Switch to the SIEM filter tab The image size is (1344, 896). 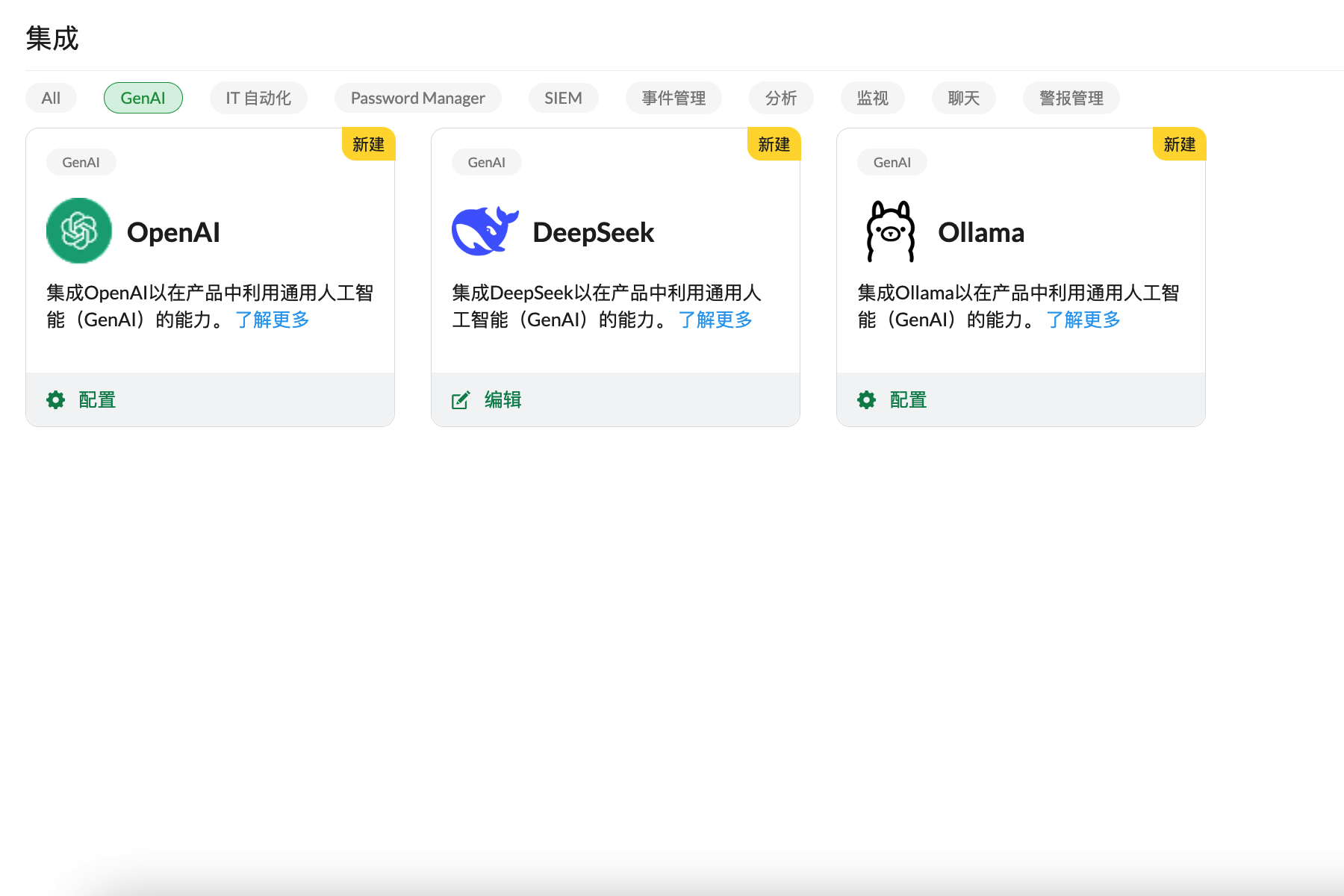(x=564, y=98)
